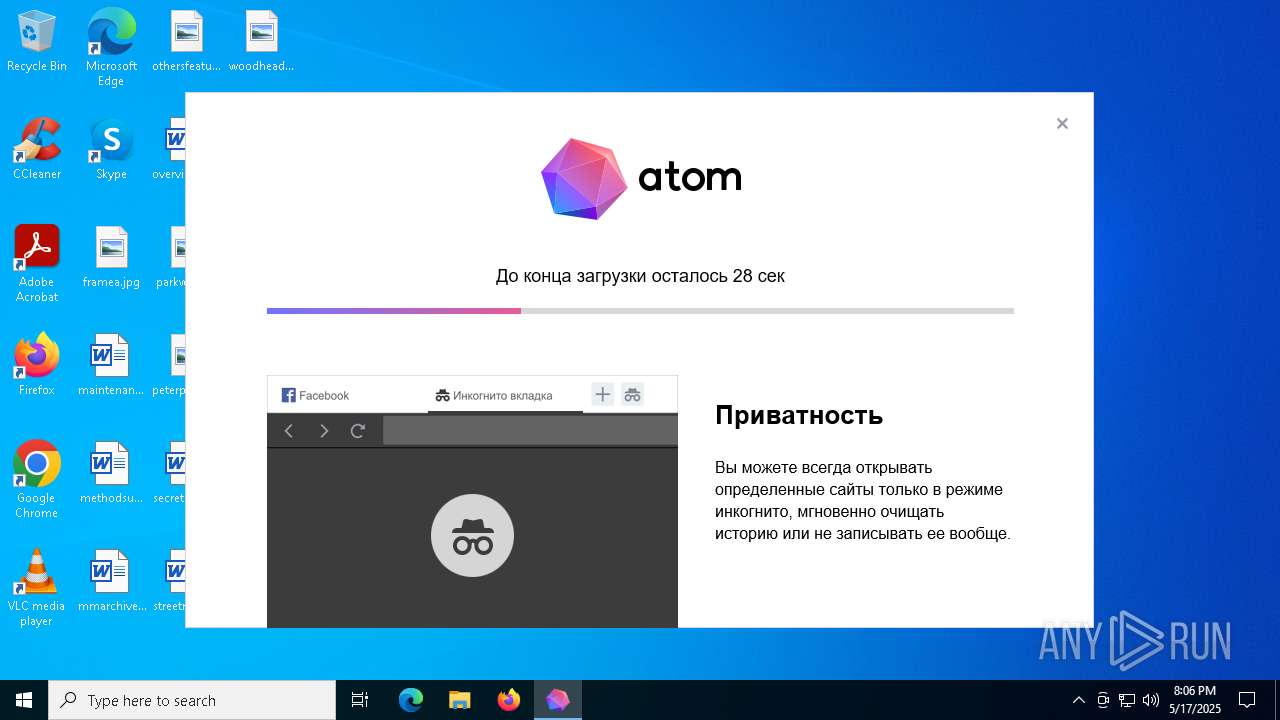Screen dimensions: 1280x720
Task: Click the address bar in the browser preview
Action: tap(530, 431)
